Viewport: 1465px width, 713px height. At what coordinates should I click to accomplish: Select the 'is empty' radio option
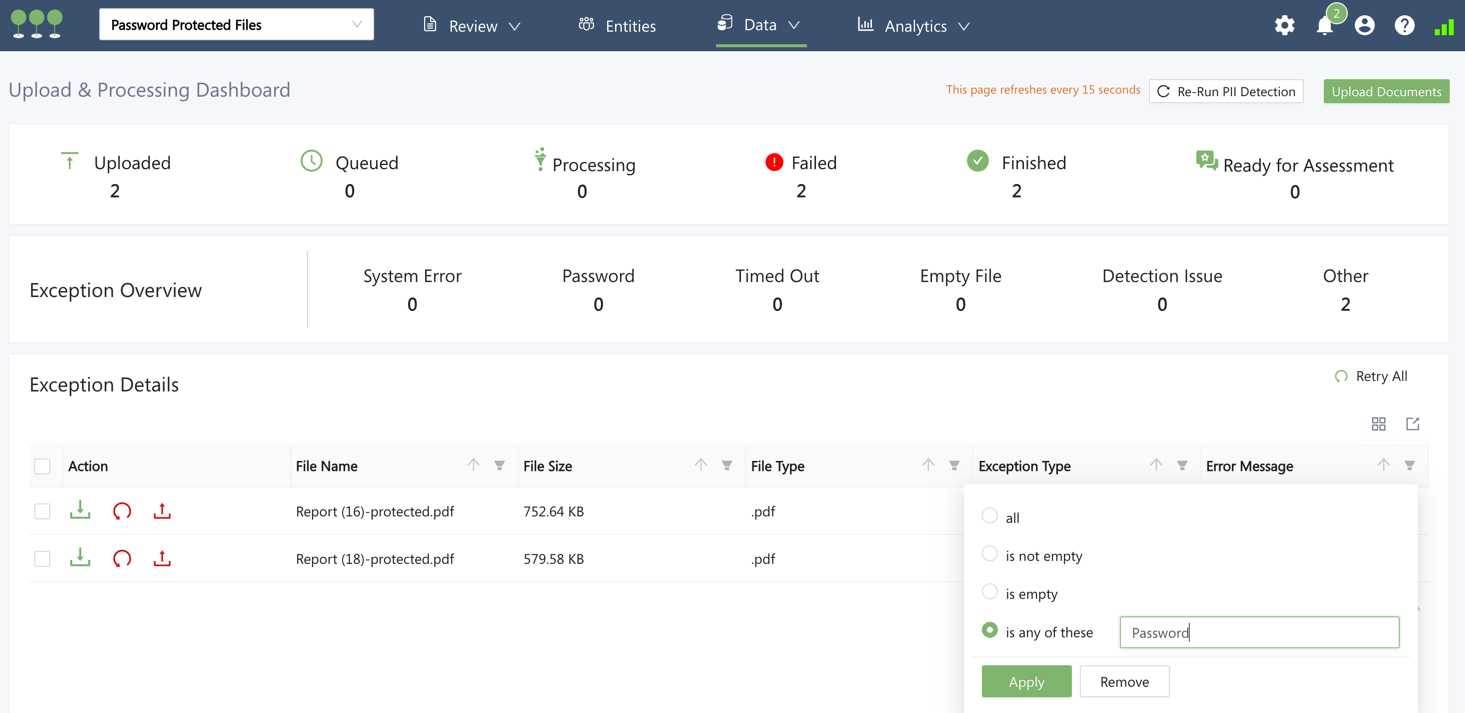coord(990,593)
